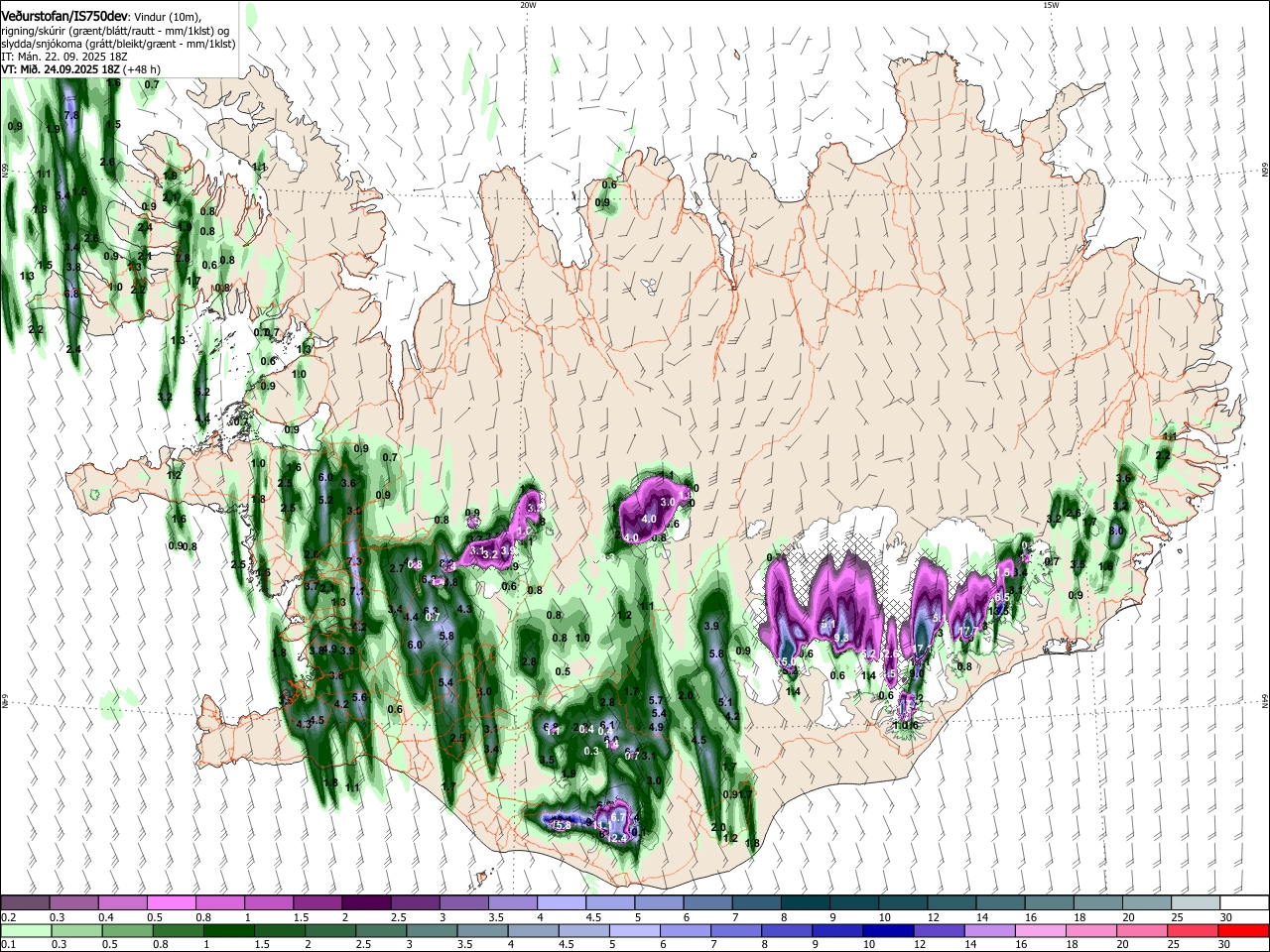Click the dusky purple 0.2 snow legend swatch
1270x952 pixels.
click(25, 902)
